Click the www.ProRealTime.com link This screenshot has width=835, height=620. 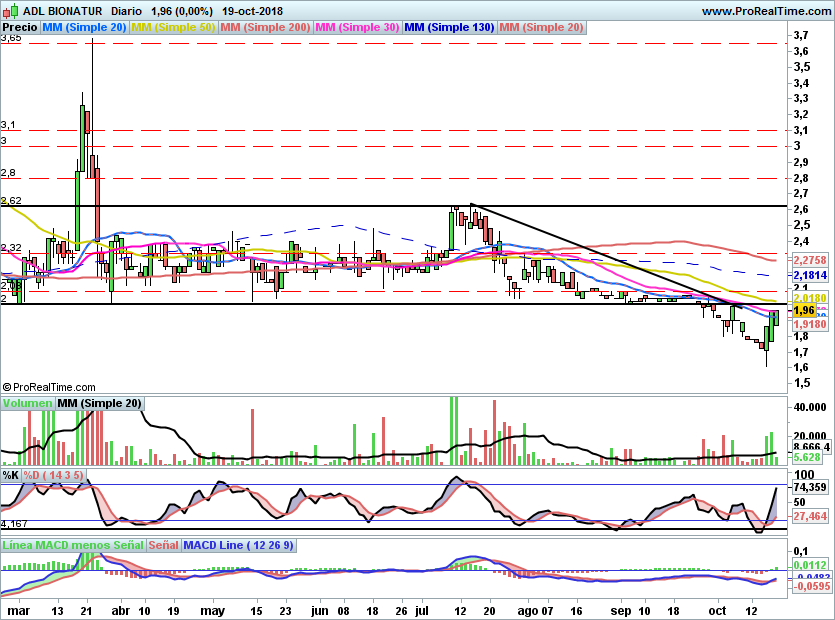[766, 11]
